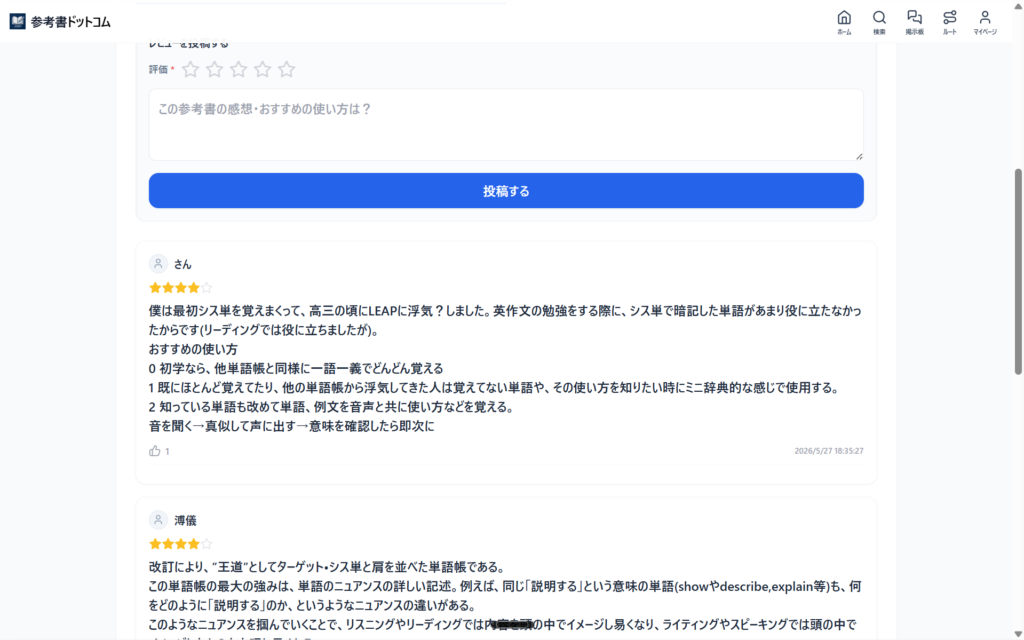Open the route icon in header

[950, 22]
